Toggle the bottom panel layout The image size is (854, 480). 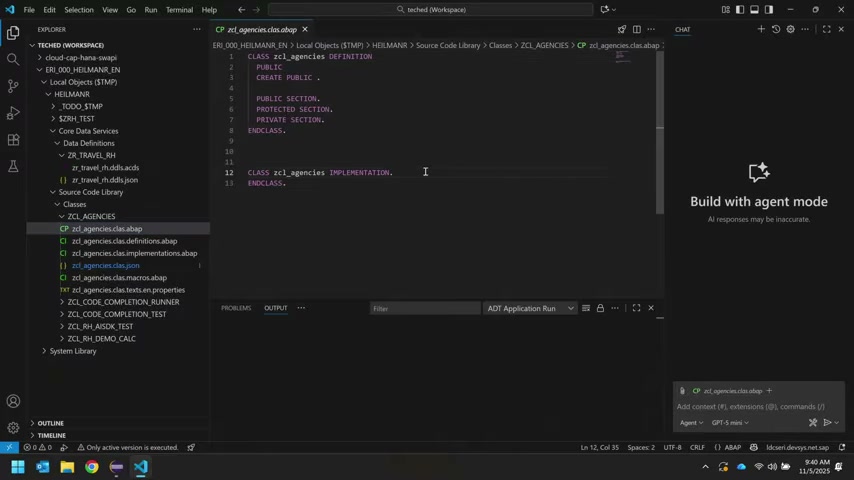tap(754, 10)
